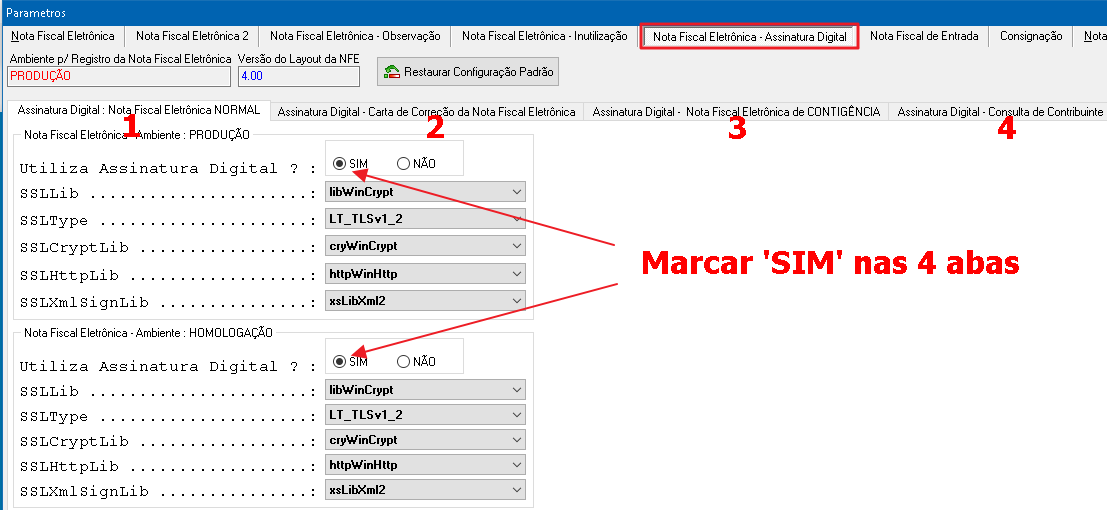Image resolution: width=1107 pixels, height=510 pixels.
Task: Click the Ambiente field showing PRODUÇÃO
Action: (x=119, y=76)
